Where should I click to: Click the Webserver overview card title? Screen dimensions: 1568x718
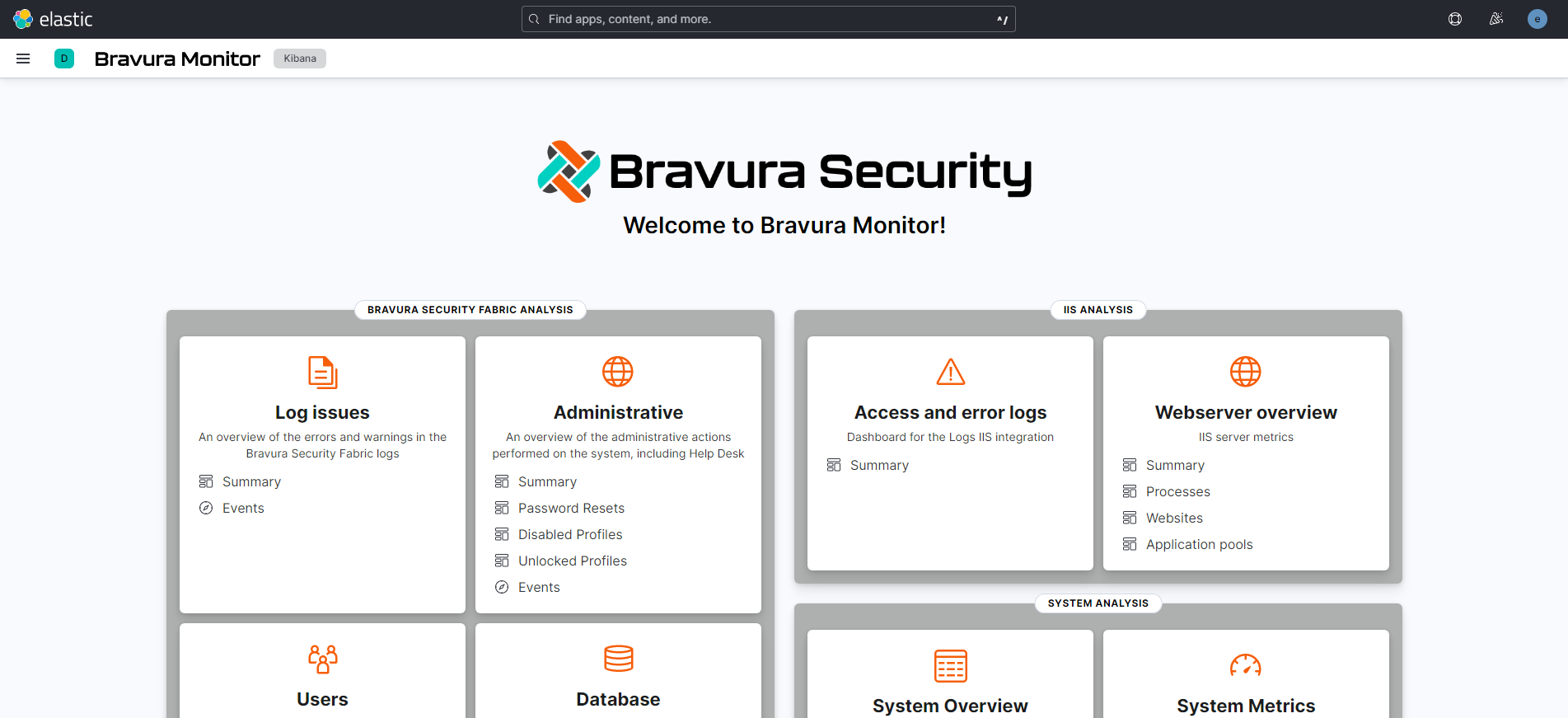(1246, 412)
